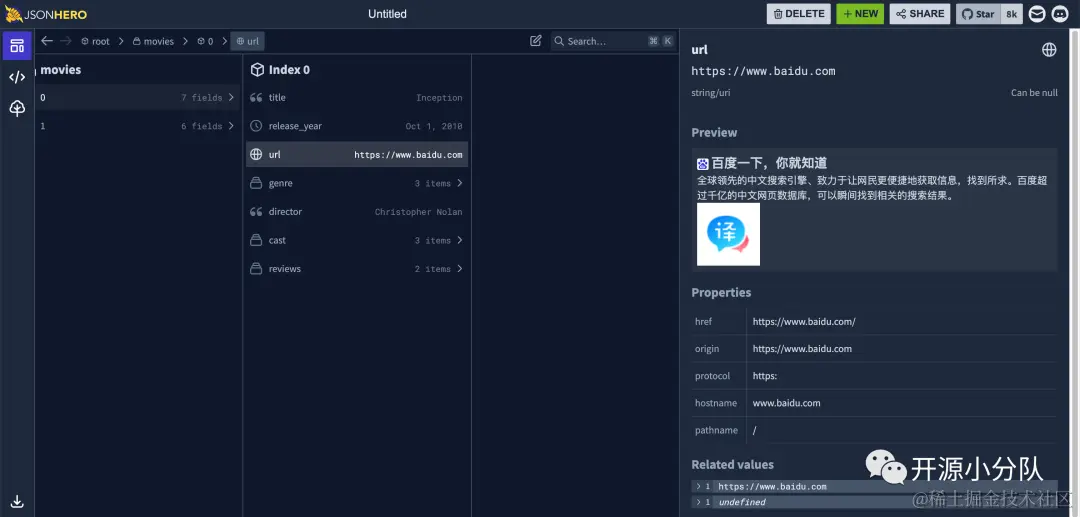Click the pathname value slash
Image resolution: width=1080 pixels, height=517 pixels.
pos(754,430)
